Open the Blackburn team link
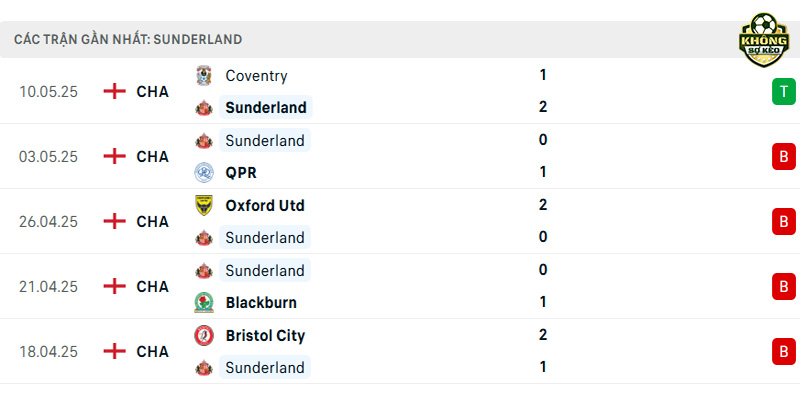This screenshot has height=400, width=800. pos(261,303)
